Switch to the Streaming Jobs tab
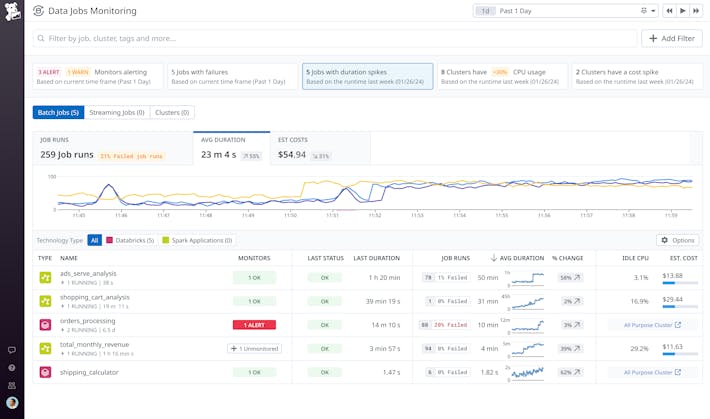Image resolution: width=710 pixels, height=419 pixels. coord(118,113)
